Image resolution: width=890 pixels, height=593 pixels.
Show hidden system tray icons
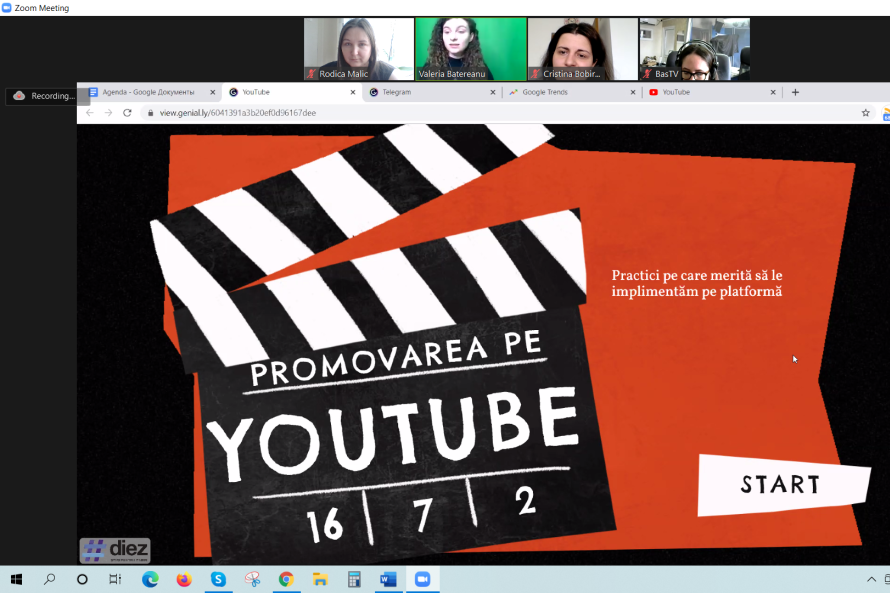[872, 579]
